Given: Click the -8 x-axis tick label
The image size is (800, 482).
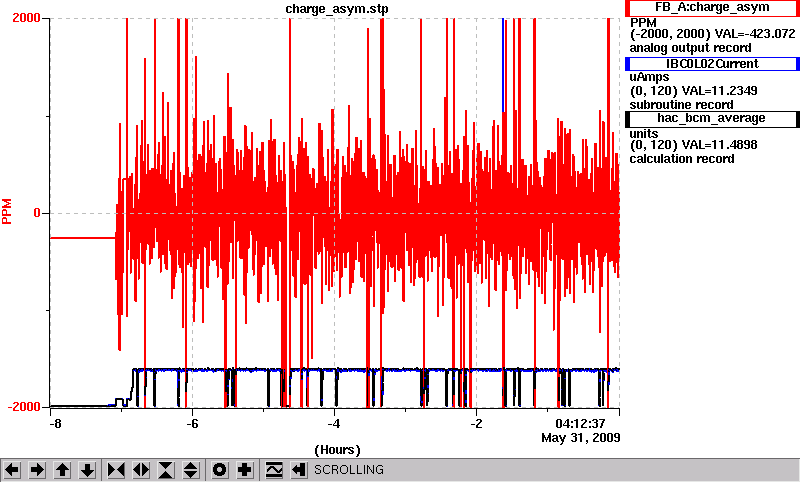Looking at the screenshot, I should coord(55,424).
